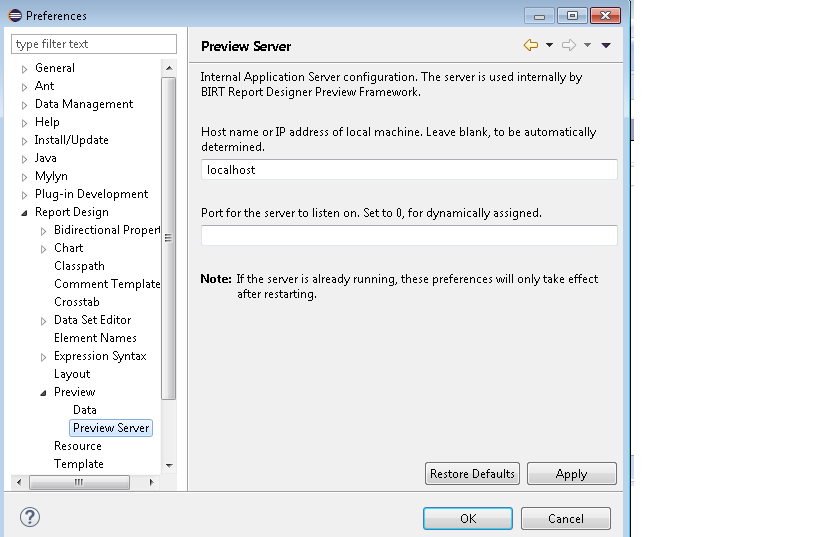Click the back navigation arrow icon
Image resolution: width=819 pixels, height=537 pixels.
pyautogui.click(x=531, y=45)
